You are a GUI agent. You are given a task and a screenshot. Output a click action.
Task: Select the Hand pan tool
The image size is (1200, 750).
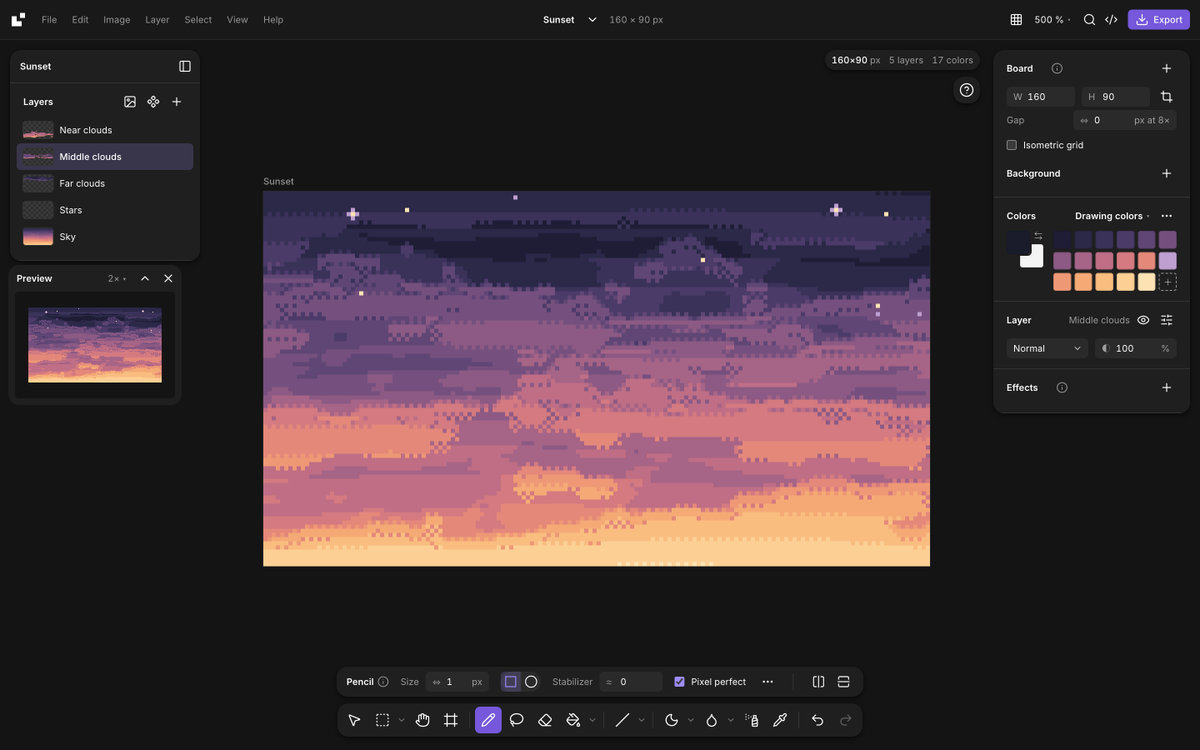[423, 720]
